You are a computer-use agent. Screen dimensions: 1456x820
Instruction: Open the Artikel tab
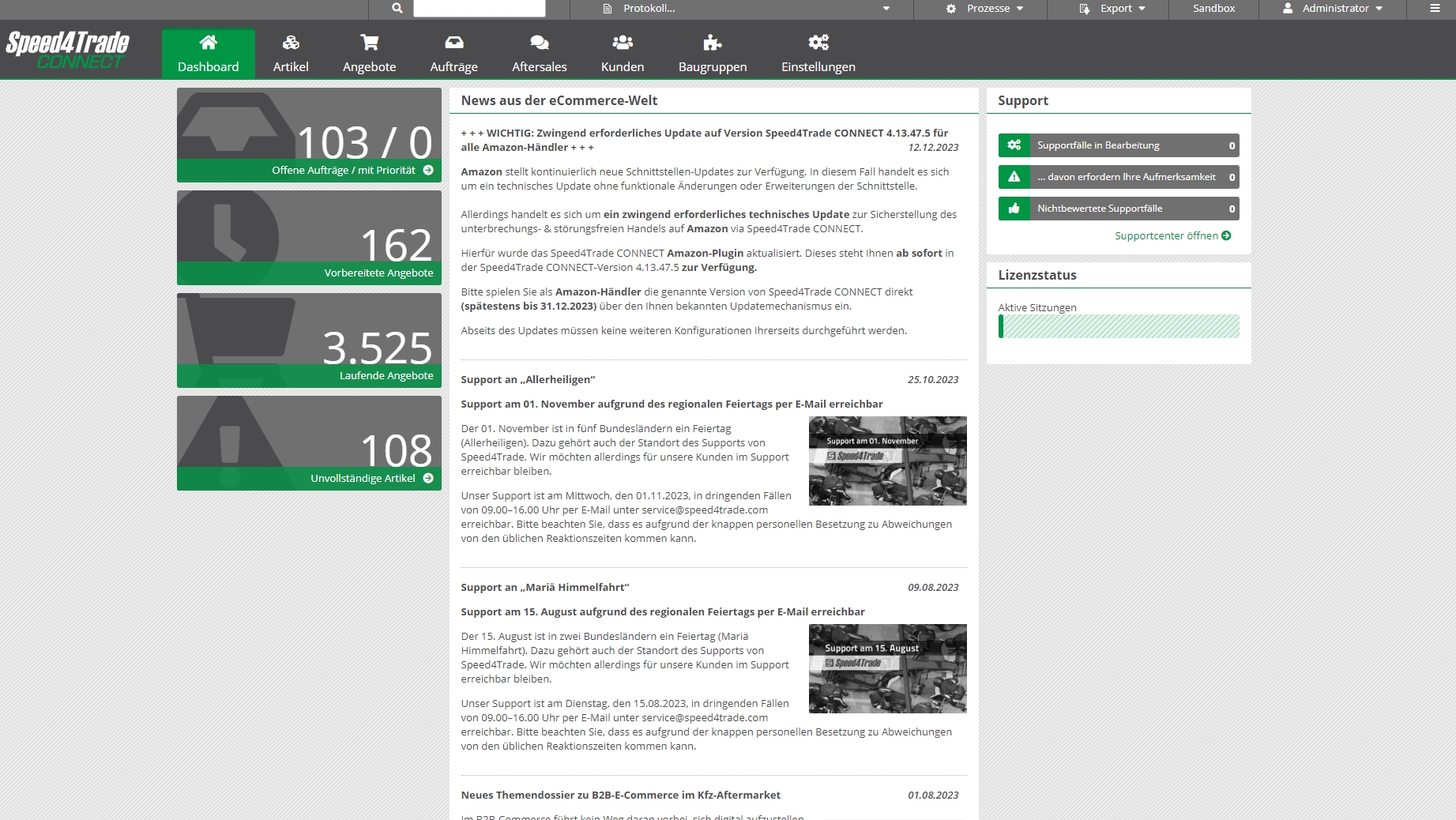tap(291, 54)
